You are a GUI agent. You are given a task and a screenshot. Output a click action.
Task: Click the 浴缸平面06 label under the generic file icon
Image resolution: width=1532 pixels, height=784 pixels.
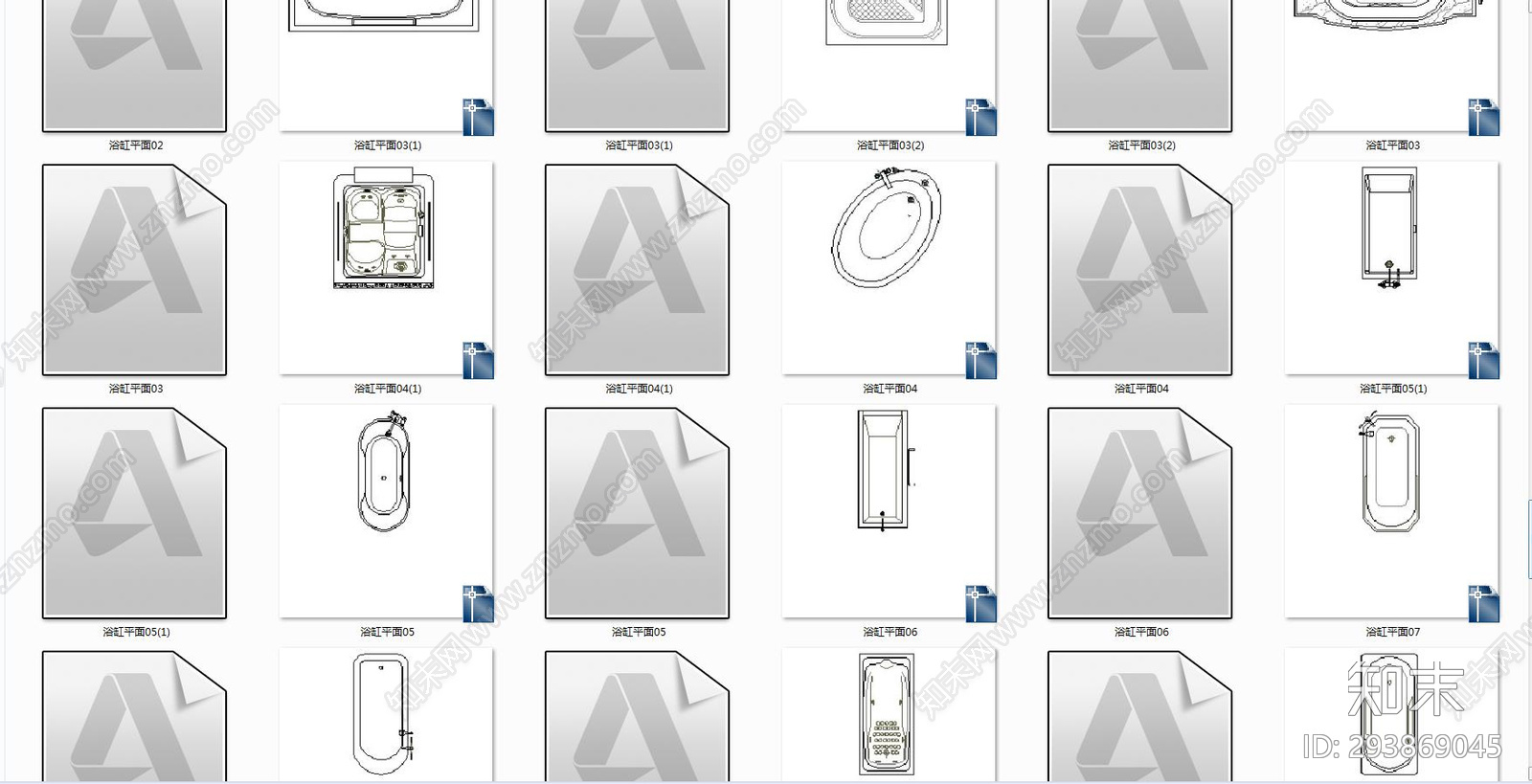tap(1141, 632)
